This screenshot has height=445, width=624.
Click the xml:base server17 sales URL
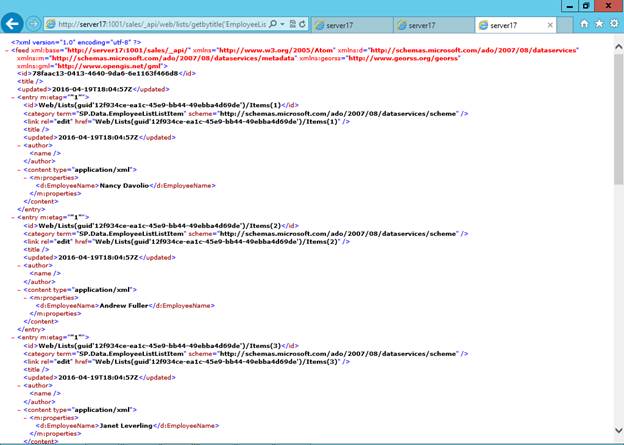pos(127,51)
